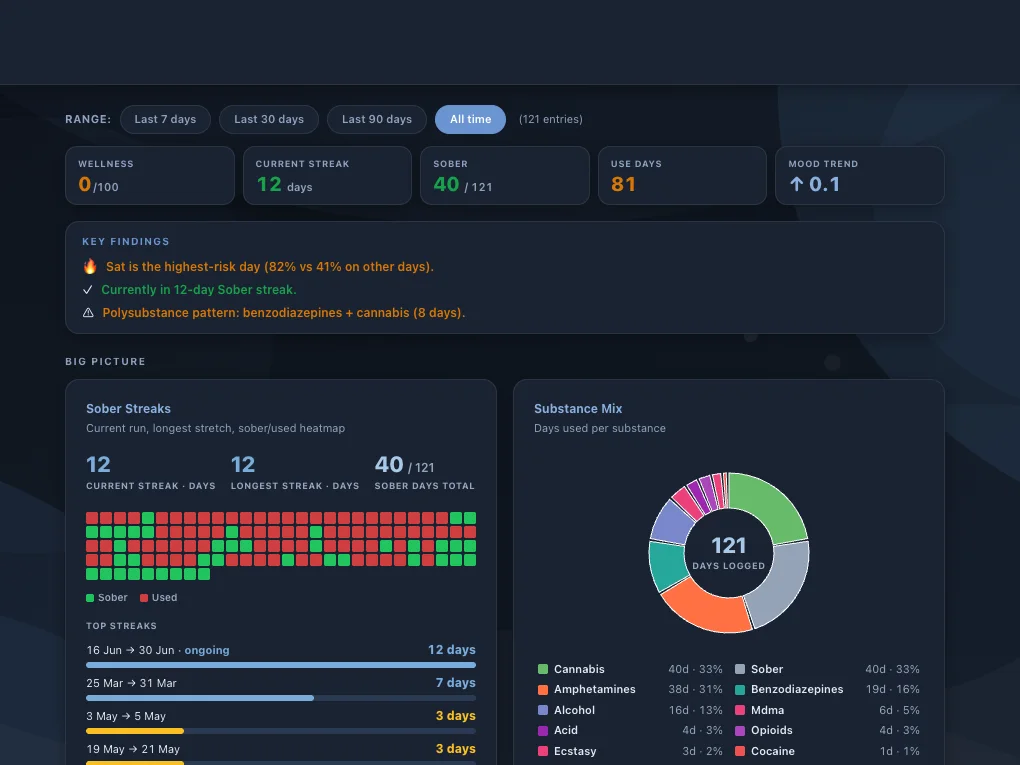This screenshot has width=1020, height=765.
Task: Click the Cocaine legend color square
Action: pyautogui.click(x=740, y=751)
